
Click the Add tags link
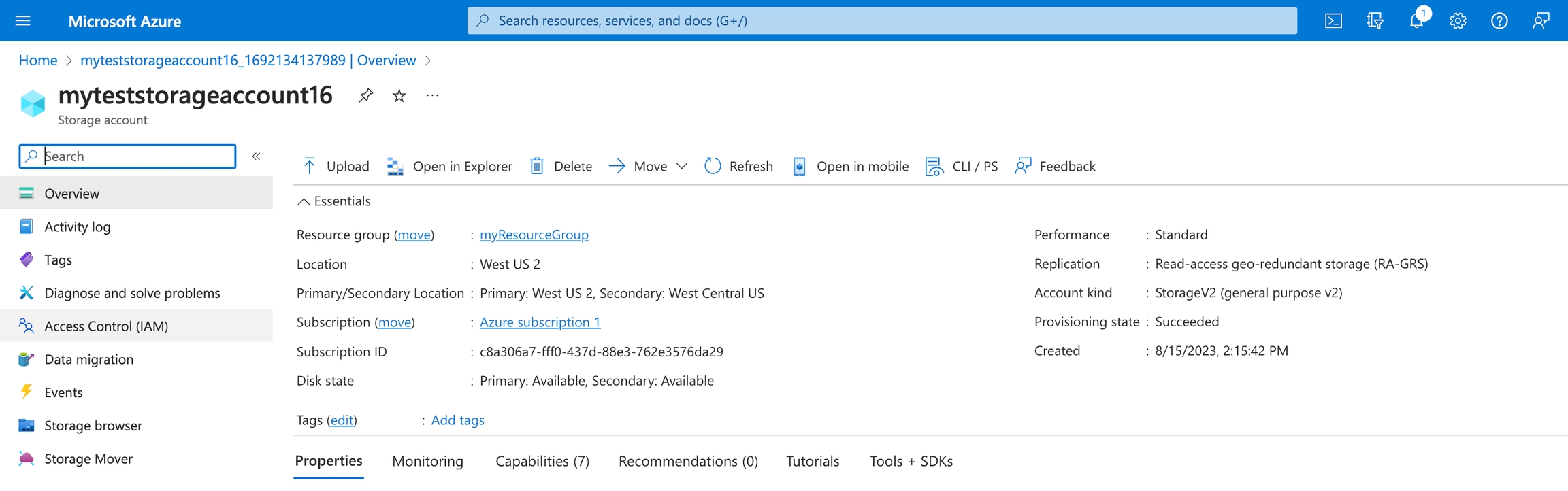click(x=457, y=420)
